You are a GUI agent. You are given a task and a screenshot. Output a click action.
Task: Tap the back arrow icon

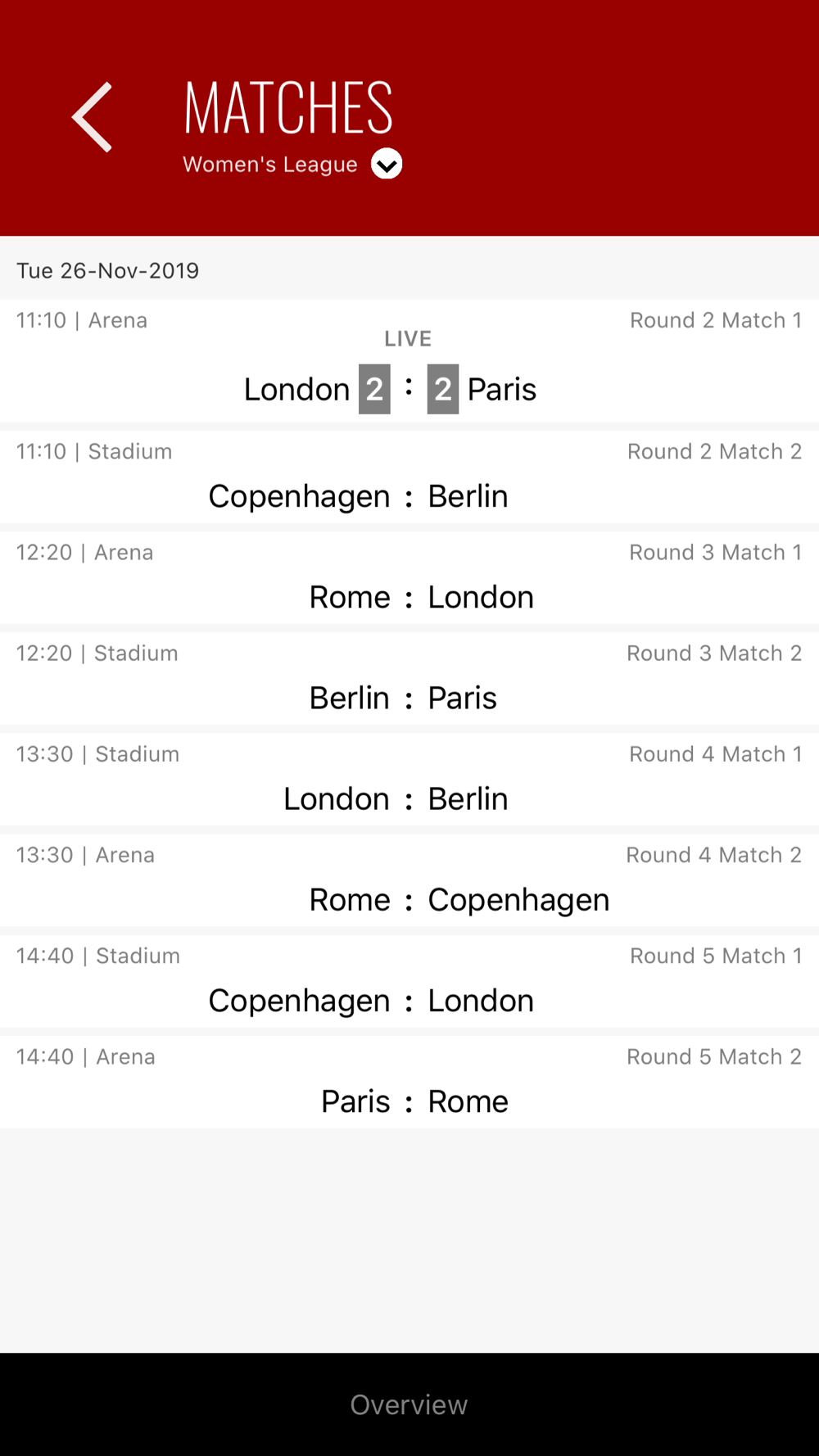93,117
